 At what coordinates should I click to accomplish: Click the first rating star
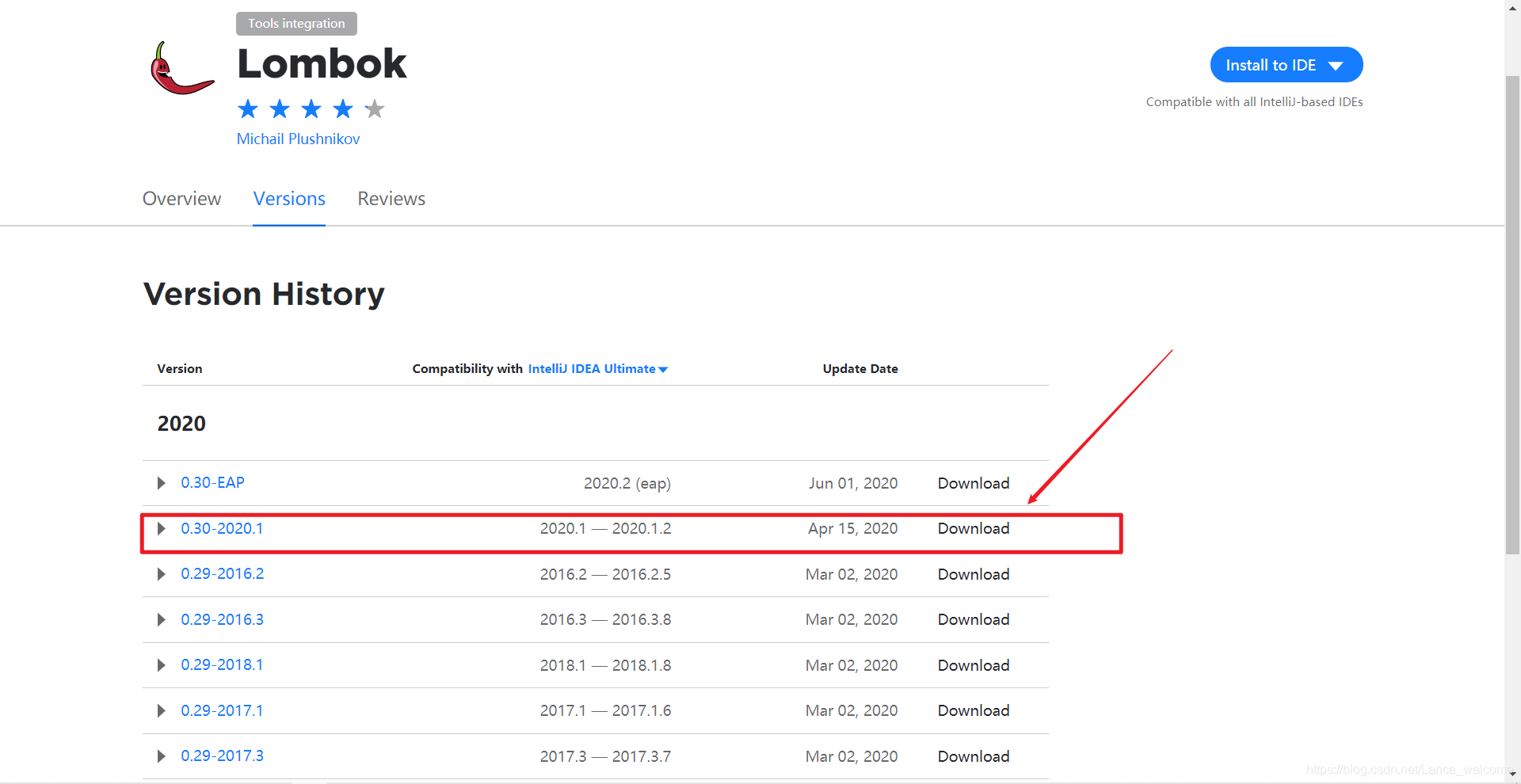tap(248, 108)
